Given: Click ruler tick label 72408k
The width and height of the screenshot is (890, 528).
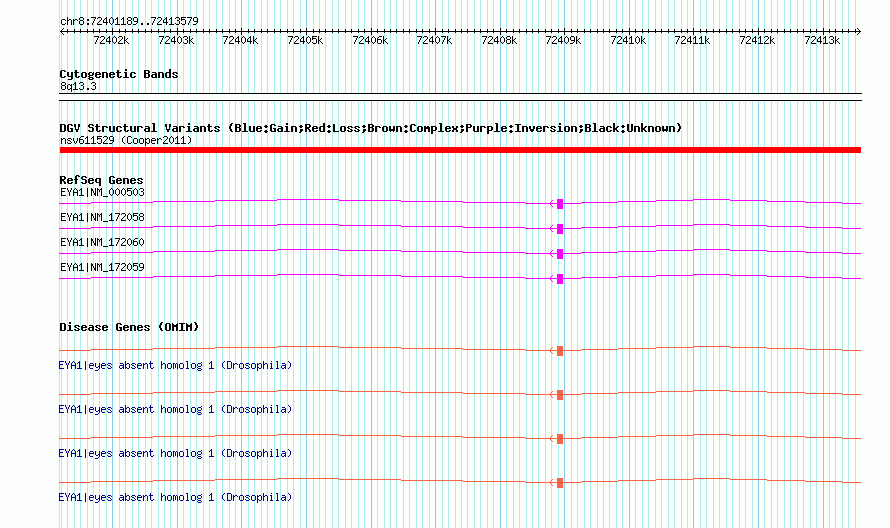Looking at the screenshot, I should tap(499, 40).
